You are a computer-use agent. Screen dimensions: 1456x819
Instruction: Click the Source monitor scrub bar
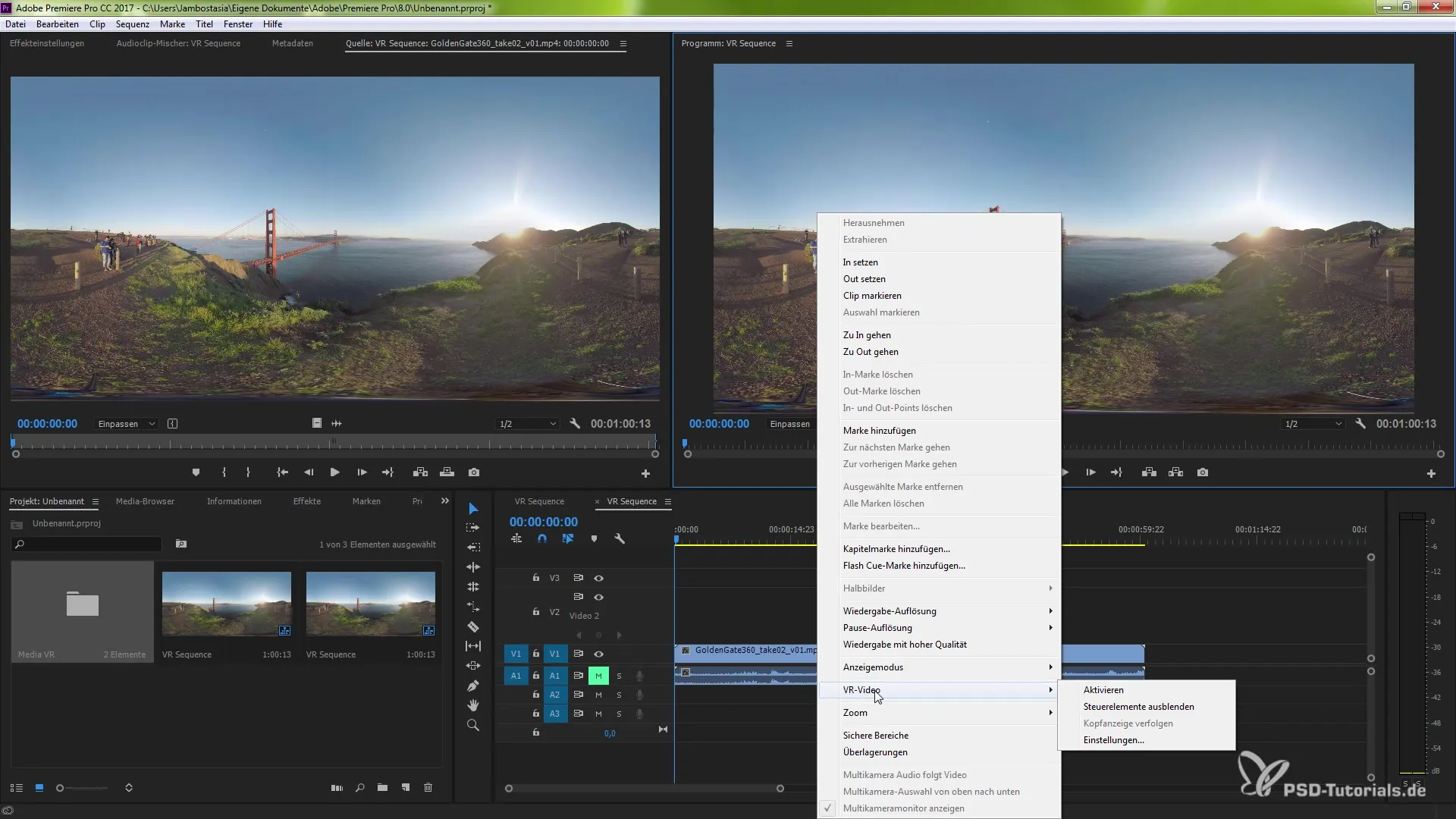(x=335, y=442)
